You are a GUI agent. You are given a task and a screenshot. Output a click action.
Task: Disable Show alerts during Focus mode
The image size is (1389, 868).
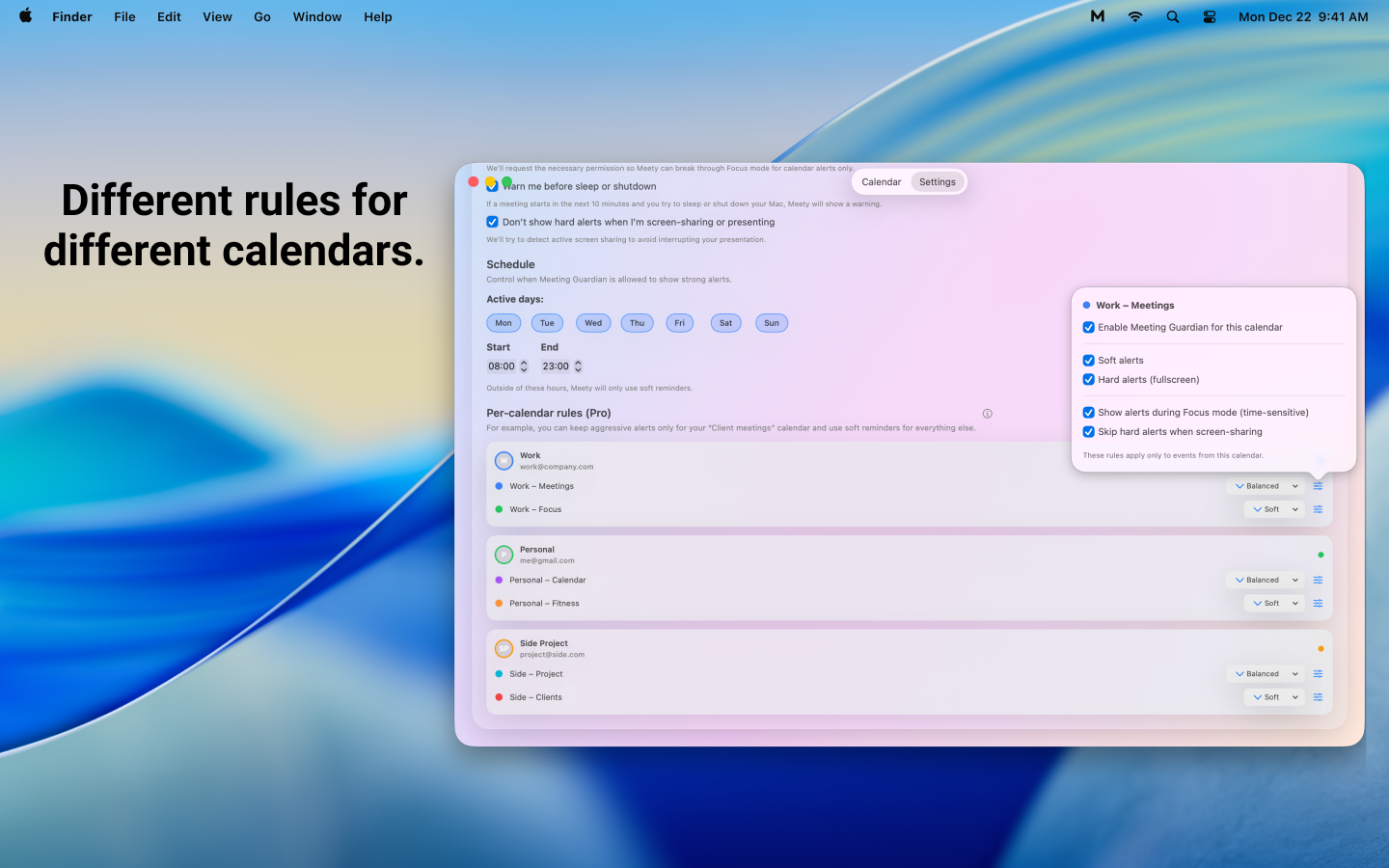[1088, 412]
